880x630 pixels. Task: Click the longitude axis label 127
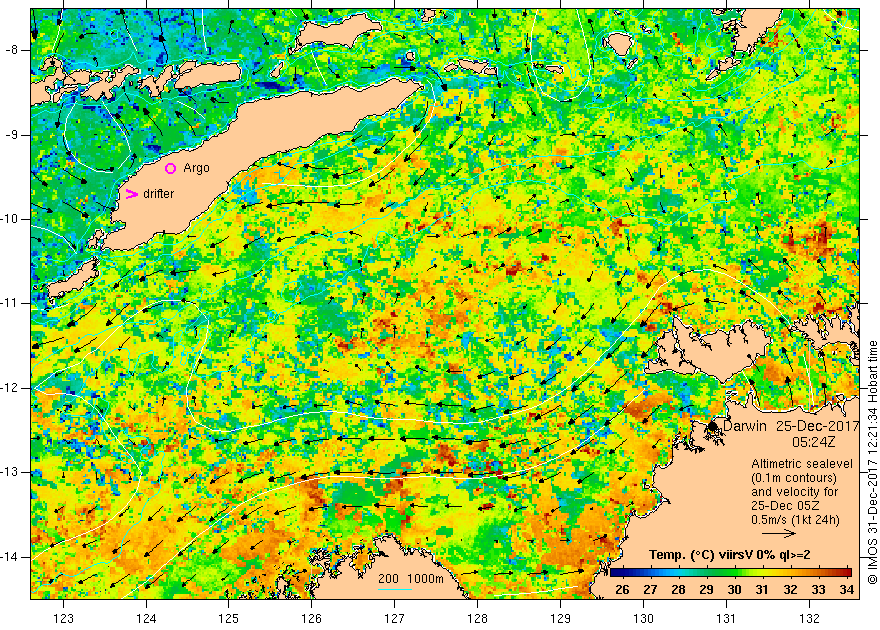pyautogui.click(x=395, y=619)
